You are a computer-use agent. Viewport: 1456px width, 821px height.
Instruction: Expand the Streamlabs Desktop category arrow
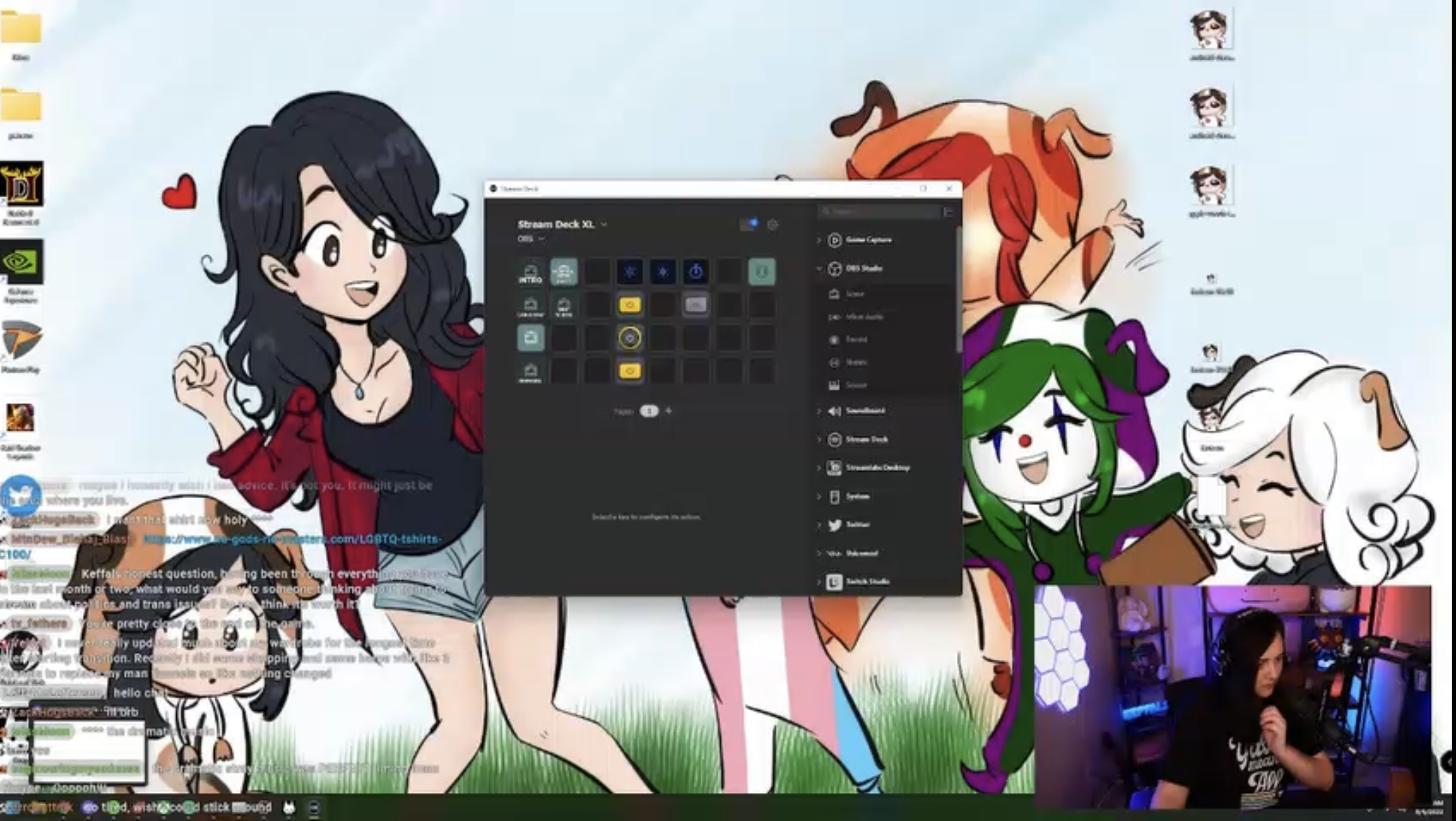click(819, 468)
